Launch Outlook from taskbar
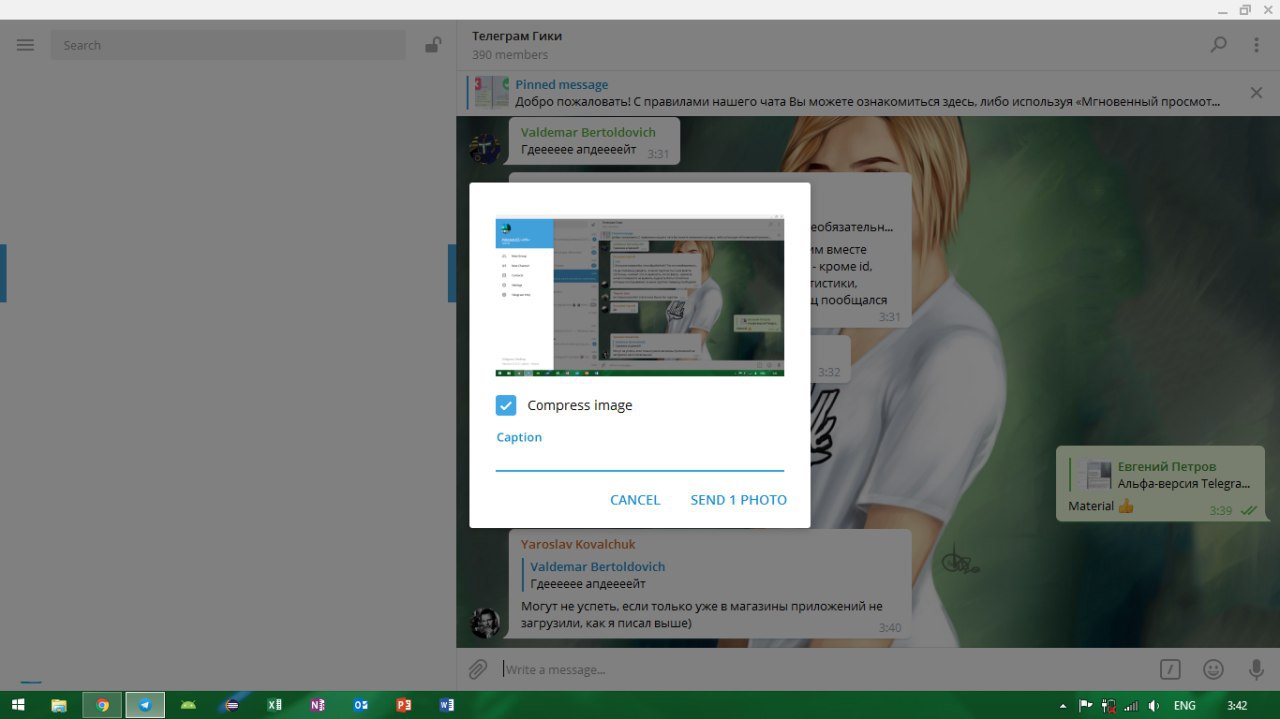This screenshot has width=1280, height=719. pos(360,705)
